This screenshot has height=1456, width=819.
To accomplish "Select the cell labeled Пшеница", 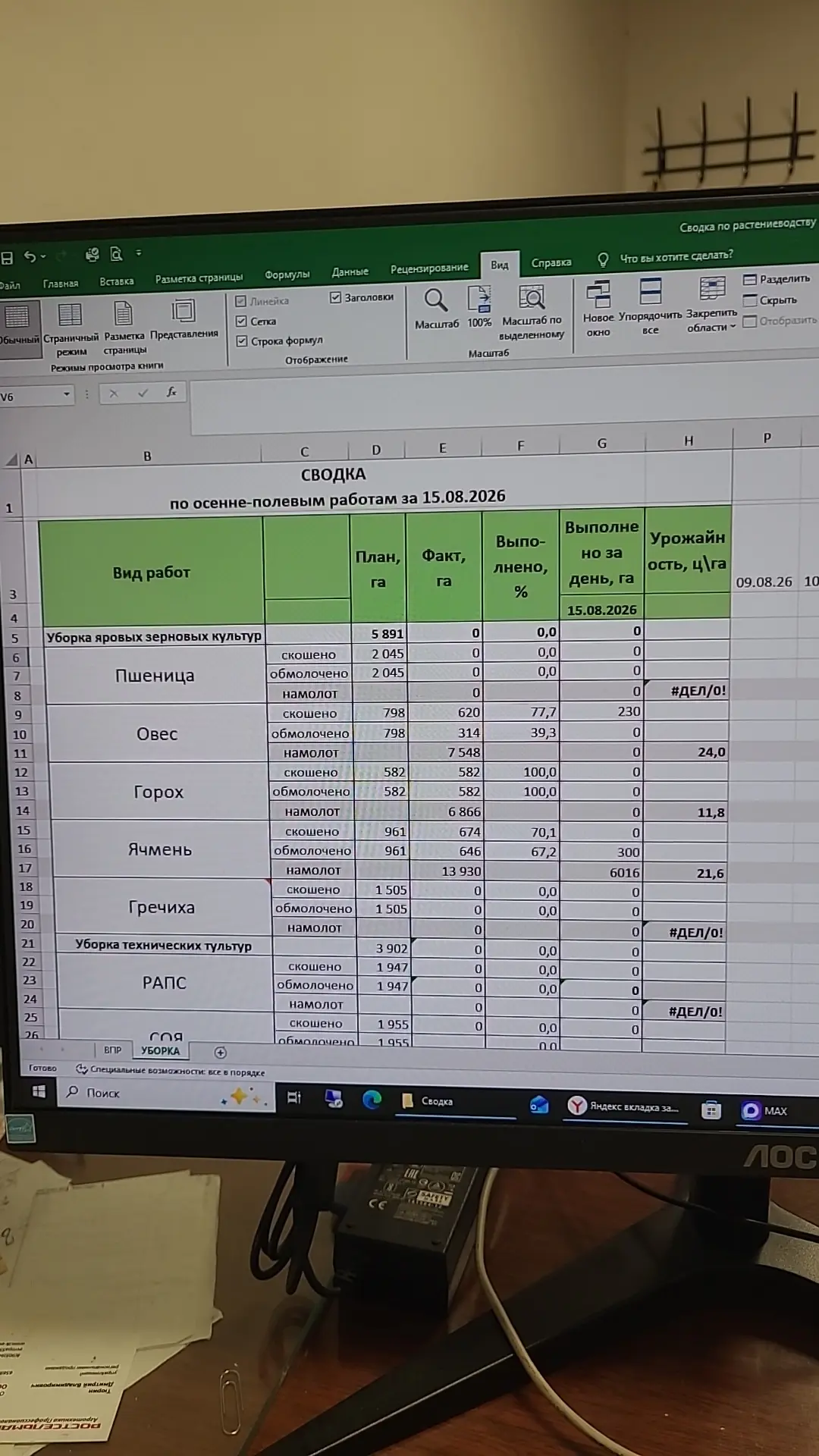I will 155,676.
